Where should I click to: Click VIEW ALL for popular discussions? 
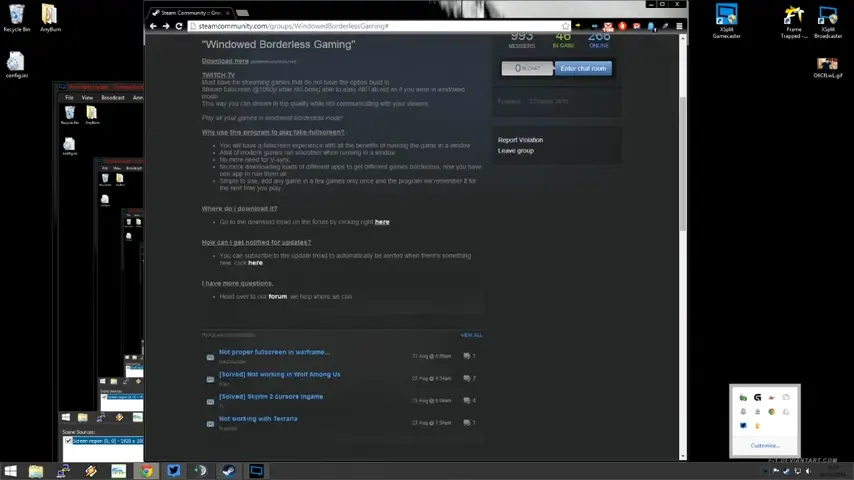coord(471,335)
